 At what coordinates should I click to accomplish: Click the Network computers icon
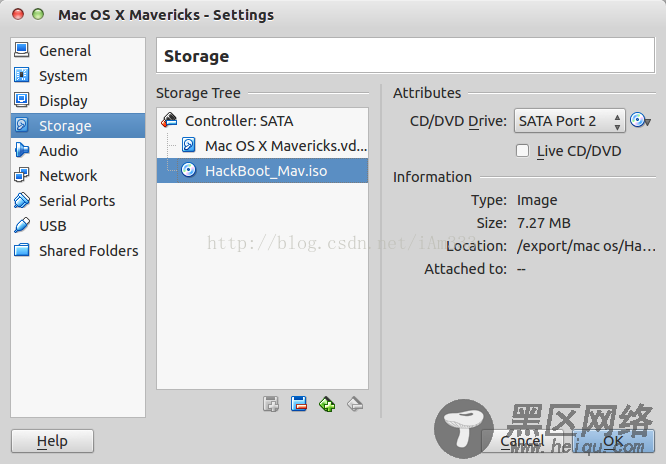click(x=22, y=175)
